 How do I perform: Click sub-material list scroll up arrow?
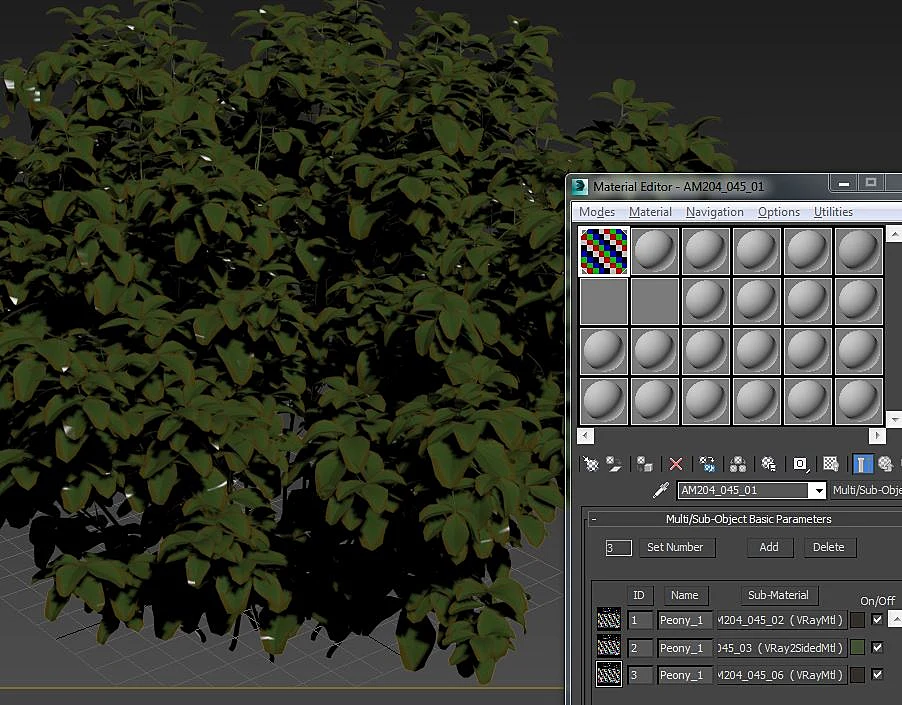[895, 619]
